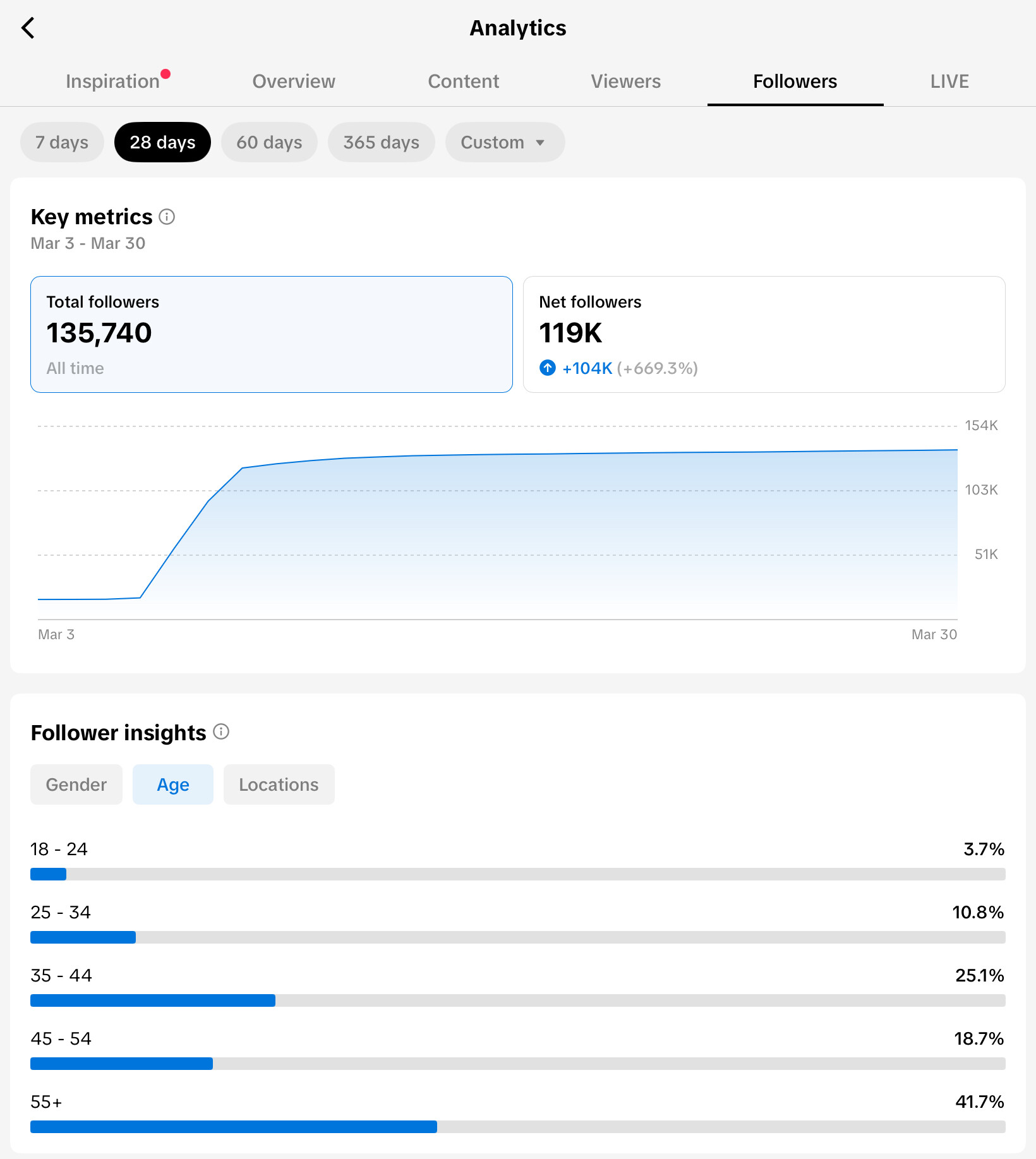The width and height of the screenshot is (1036, 1159).
Task: Open the Viewers tab
Action: point(626,81)
